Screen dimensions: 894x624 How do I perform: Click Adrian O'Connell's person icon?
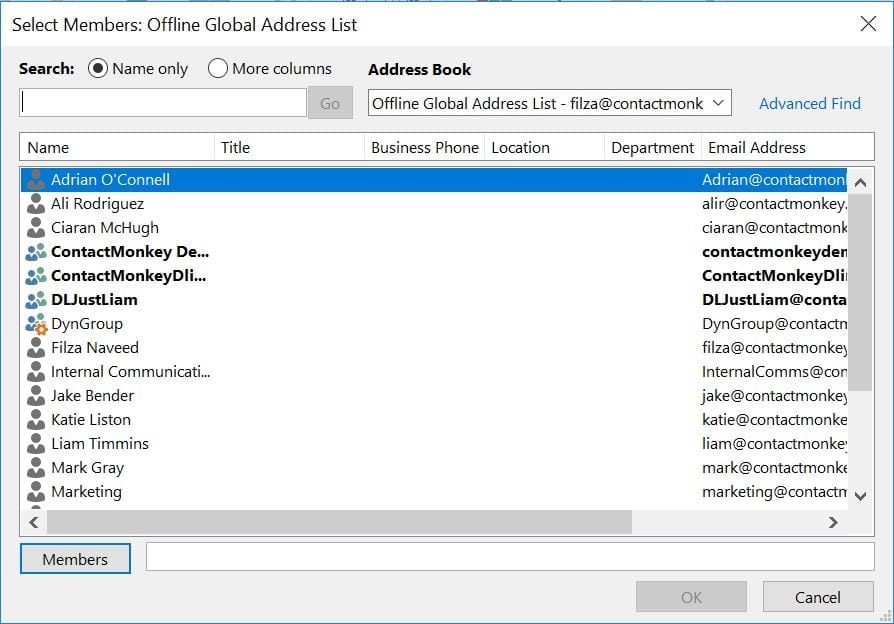click(x=36, y=180)
